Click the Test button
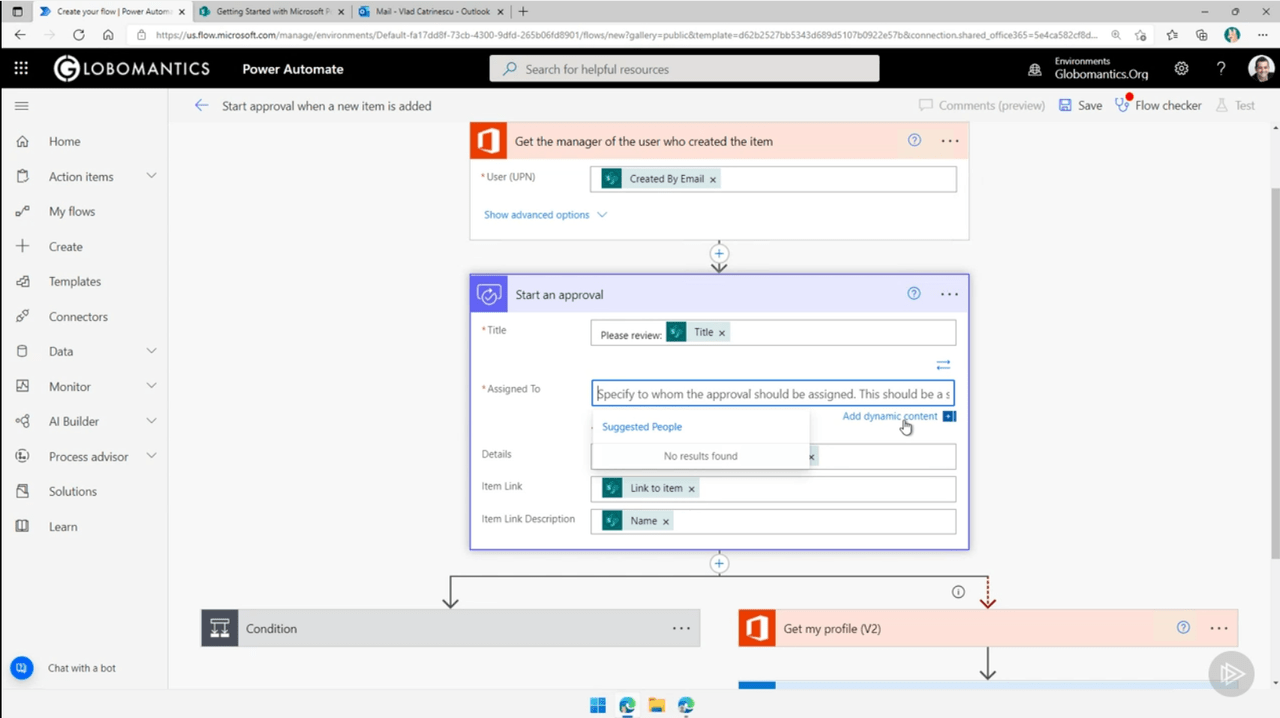 1235,105
